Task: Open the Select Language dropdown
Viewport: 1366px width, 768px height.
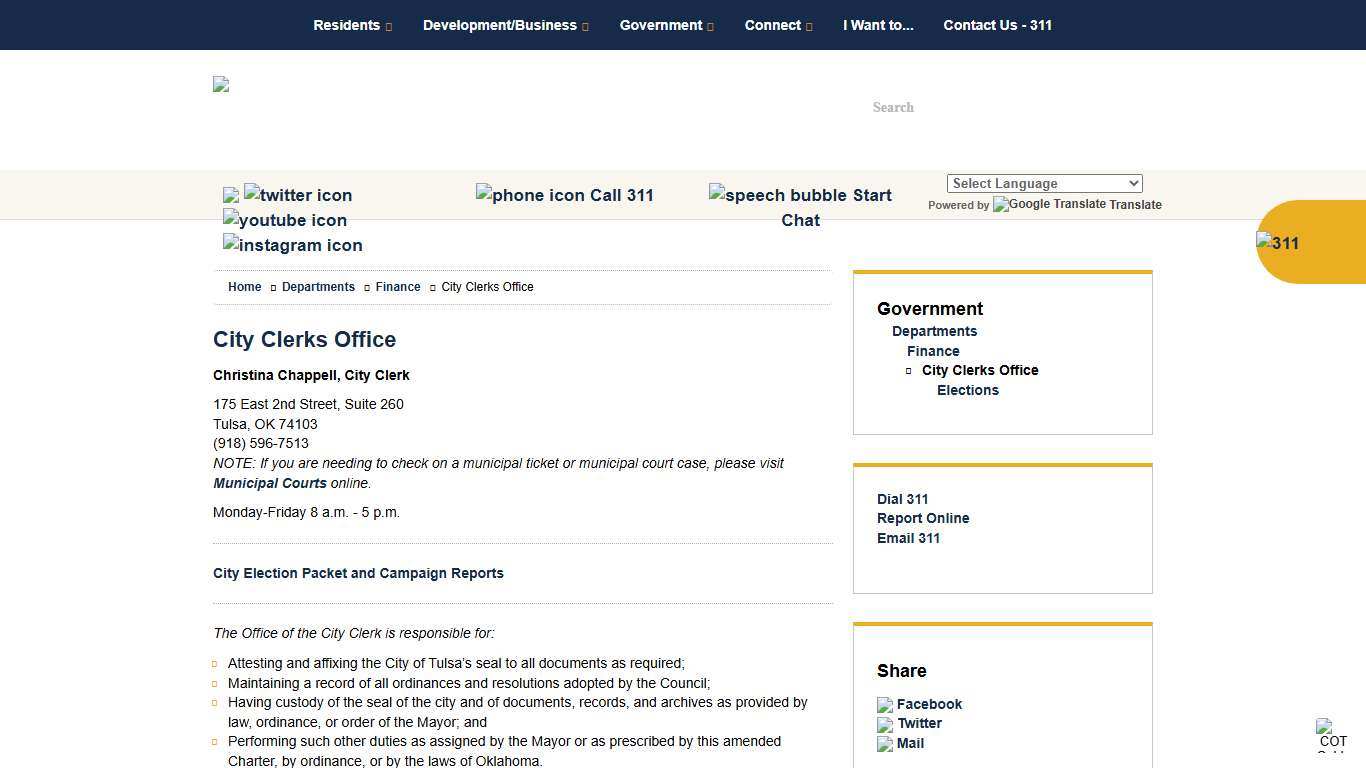Action: tap(1044, 184)
